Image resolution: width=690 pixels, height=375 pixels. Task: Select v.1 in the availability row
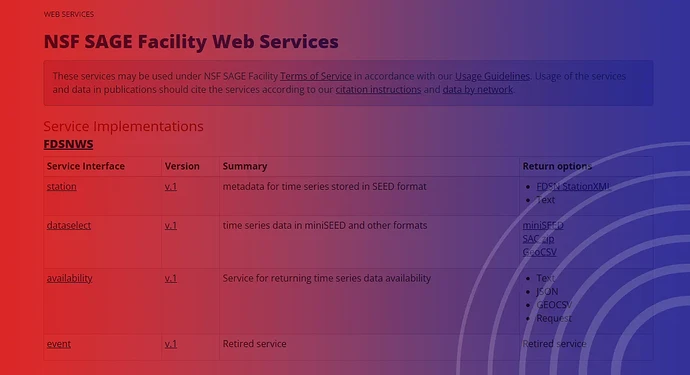(x=171, y=278)
